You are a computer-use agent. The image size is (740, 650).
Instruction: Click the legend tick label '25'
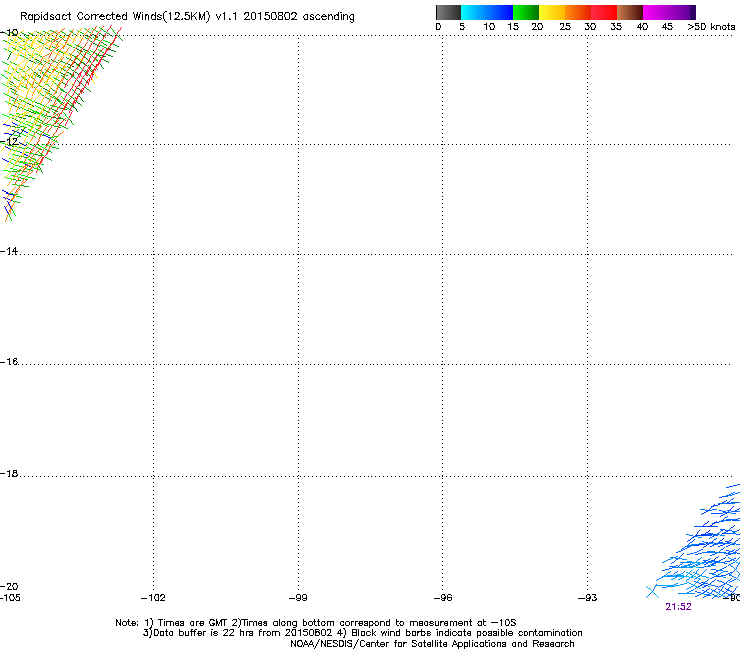point(565,27)
